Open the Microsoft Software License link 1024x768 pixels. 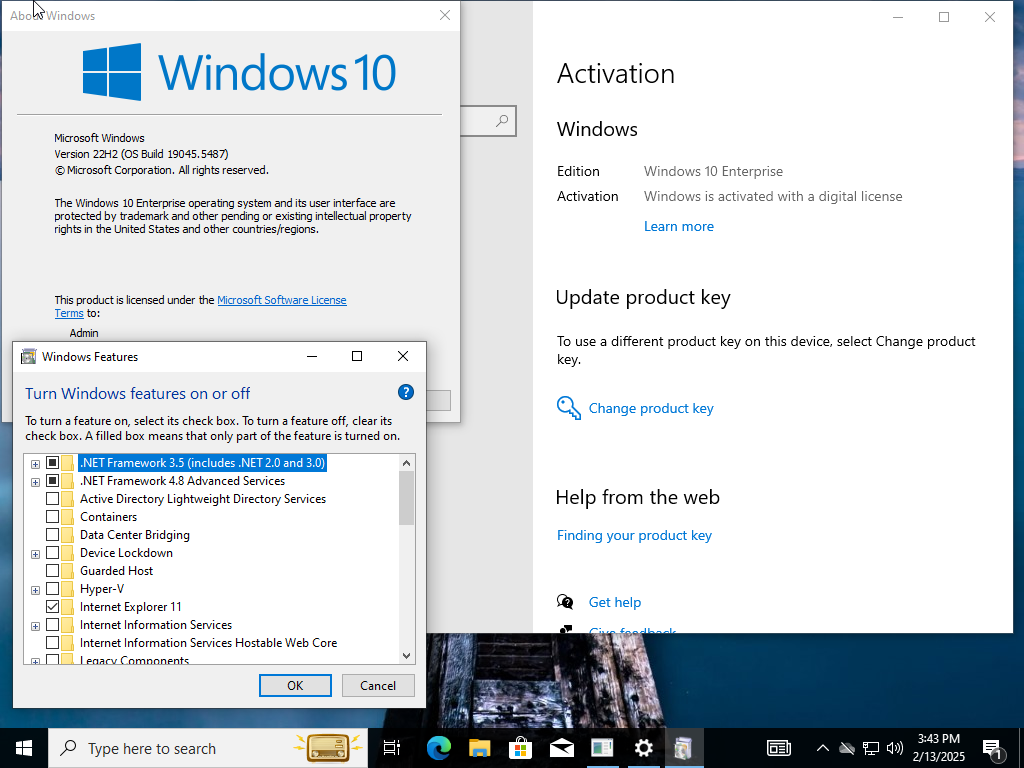click(x=281, y=300)
